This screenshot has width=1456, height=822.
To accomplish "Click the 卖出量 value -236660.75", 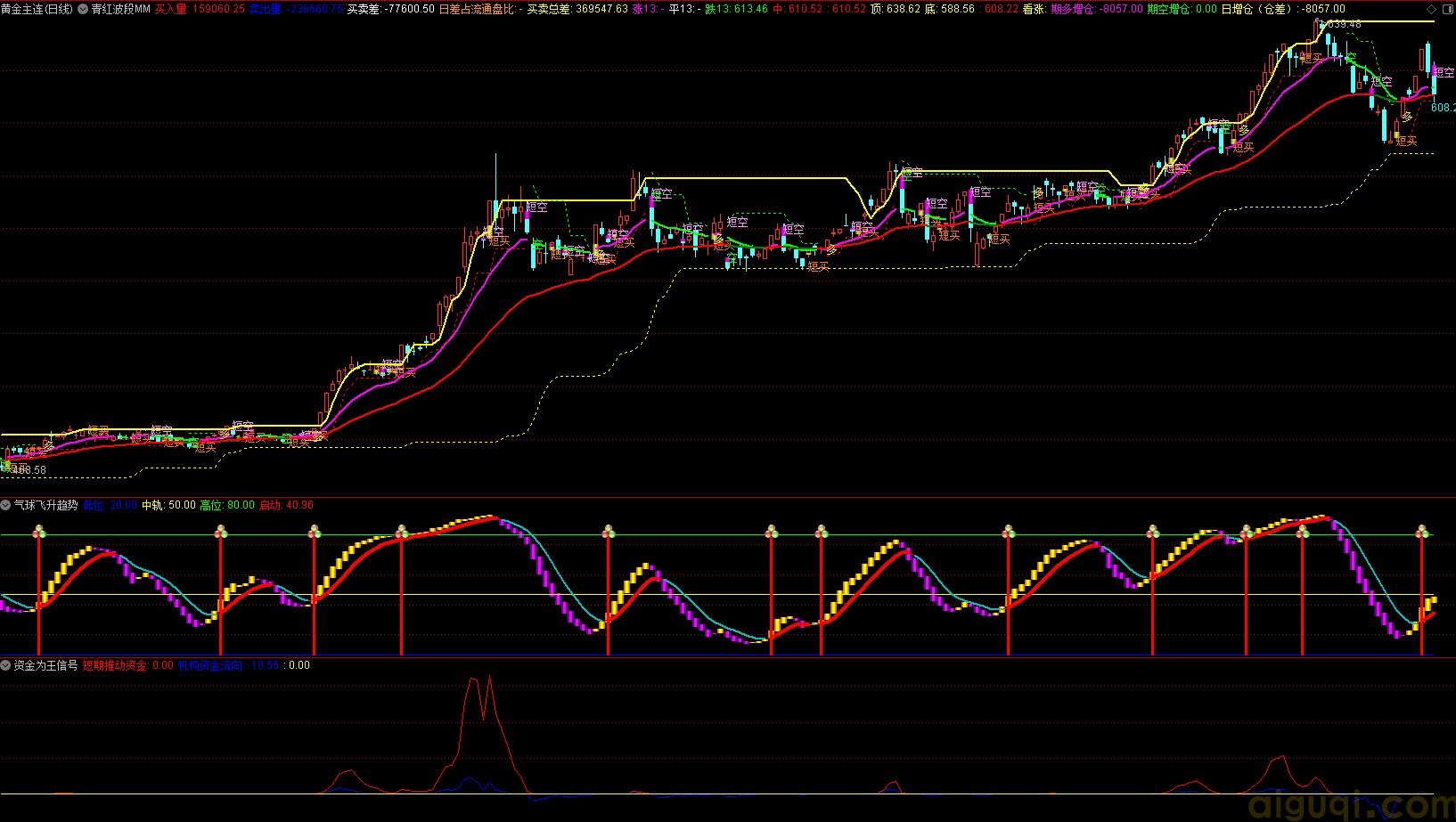I will pos(296,9).
